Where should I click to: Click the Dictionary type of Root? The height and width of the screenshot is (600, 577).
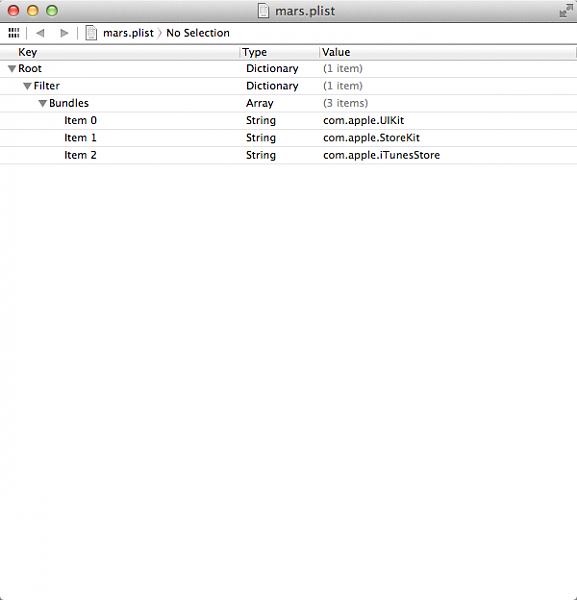[272, 68]
